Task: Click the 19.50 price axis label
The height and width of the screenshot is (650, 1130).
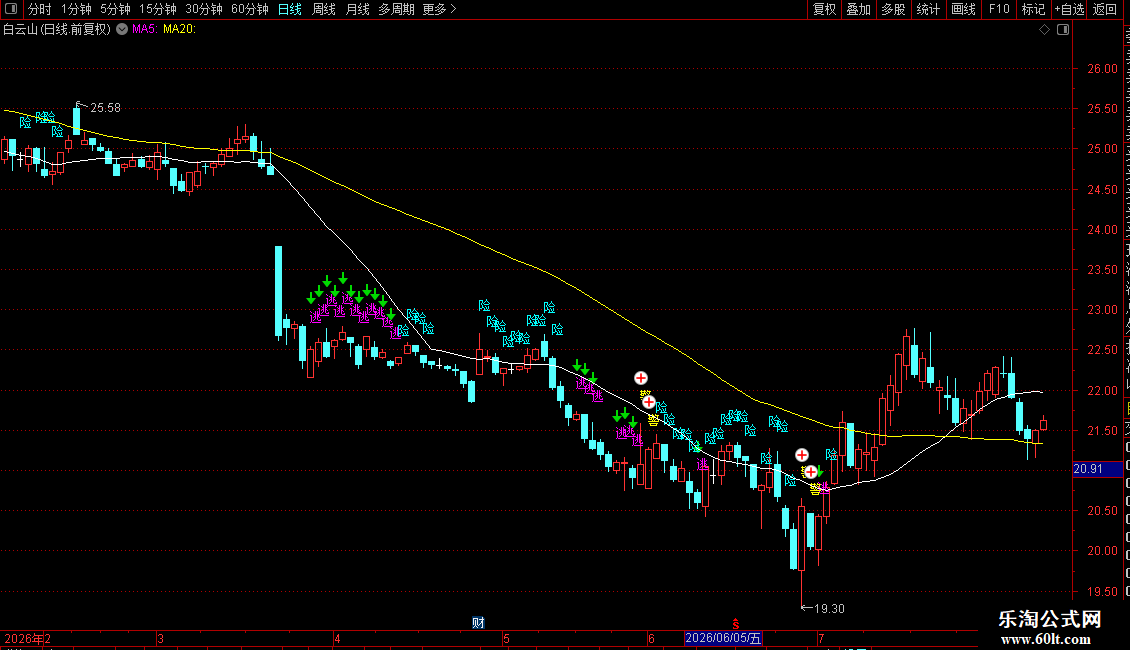Action: click(1102, 592)
